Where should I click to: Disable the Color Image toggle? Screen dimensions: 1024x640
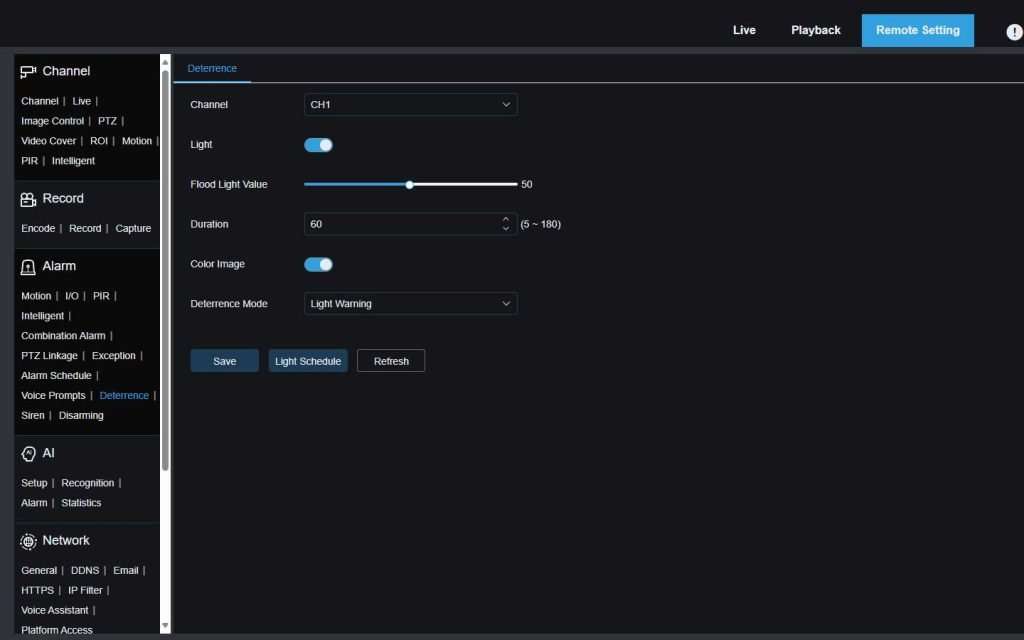click(x=318, y=265)
